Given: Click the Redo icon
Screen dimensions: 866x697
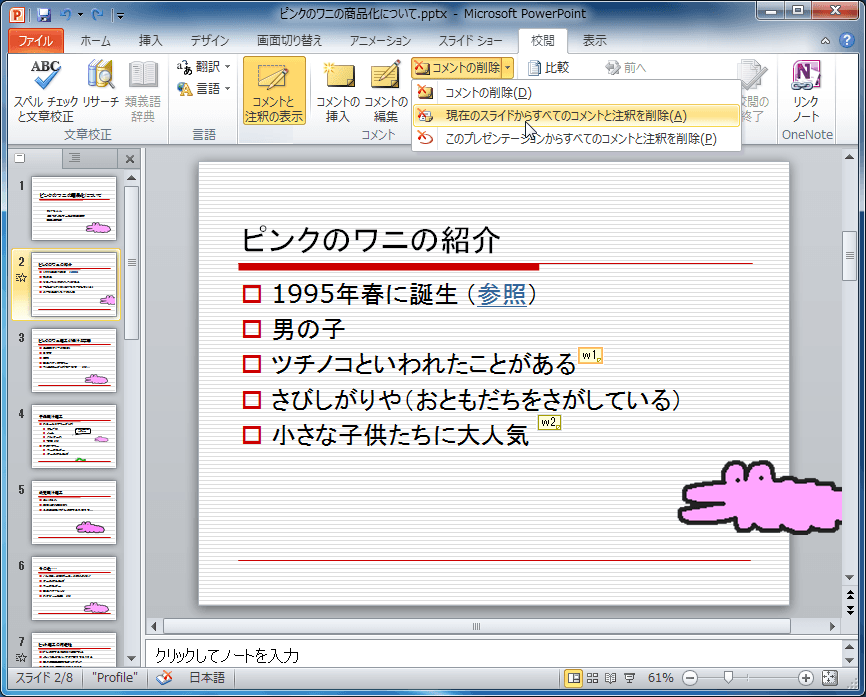Looking at the screenshot, I should click(97, 14).
